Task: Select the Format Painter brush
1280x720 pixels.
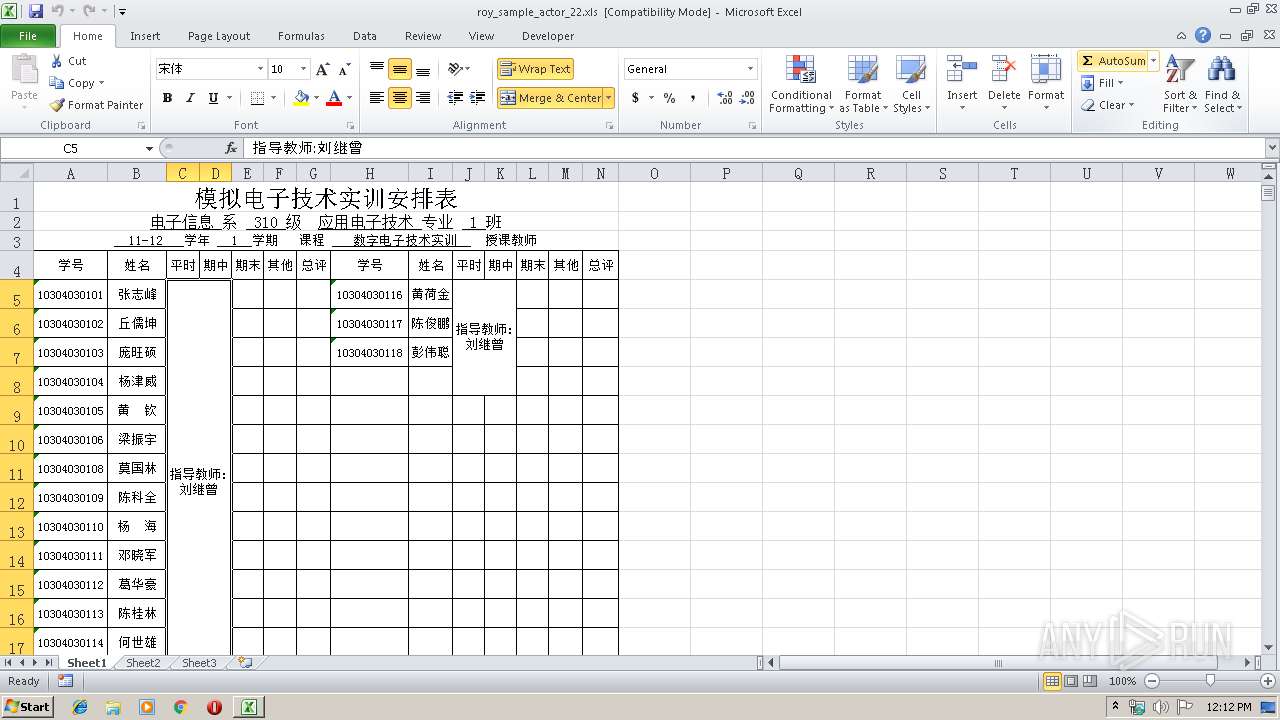Action: (x=57, y=105)
